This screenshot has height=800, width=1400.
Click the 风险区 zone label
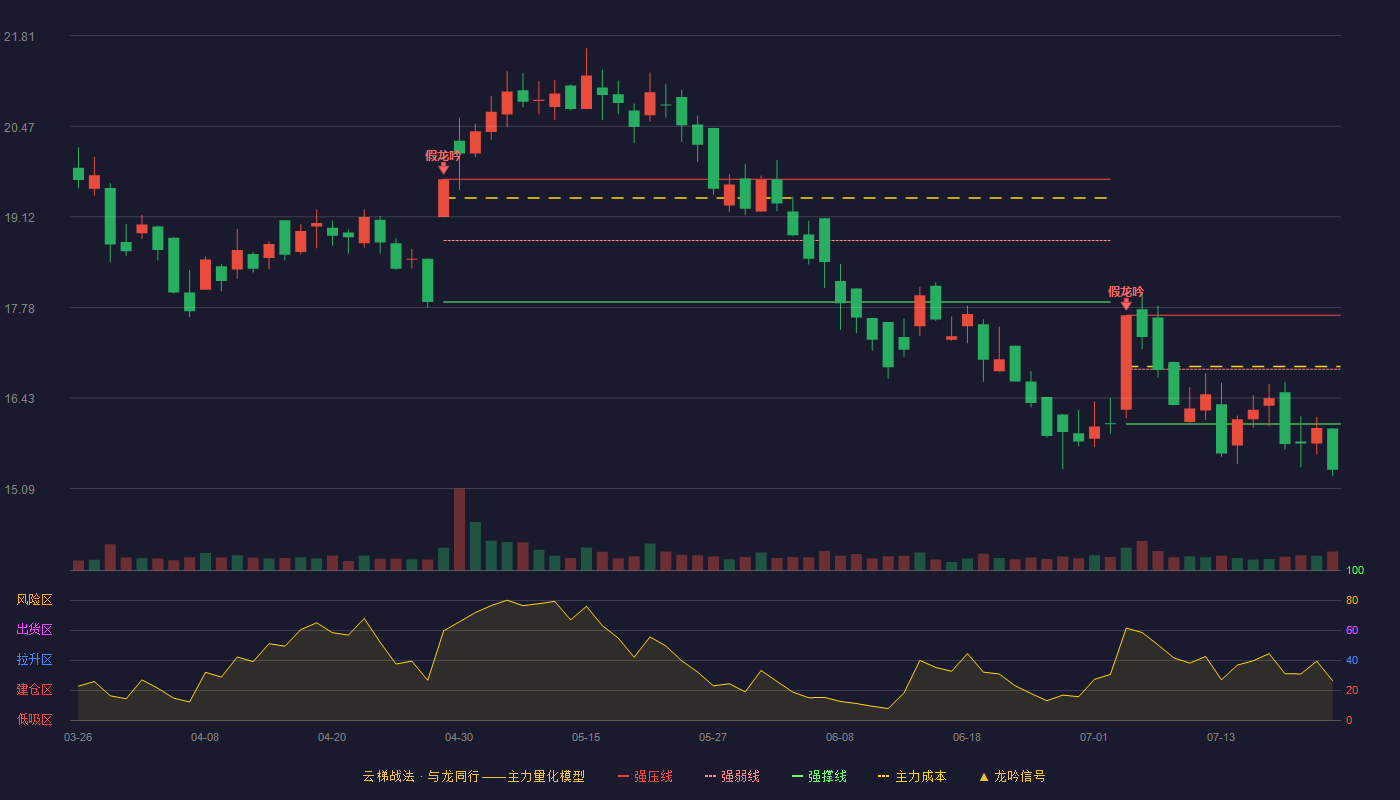(x=34, y=600)
